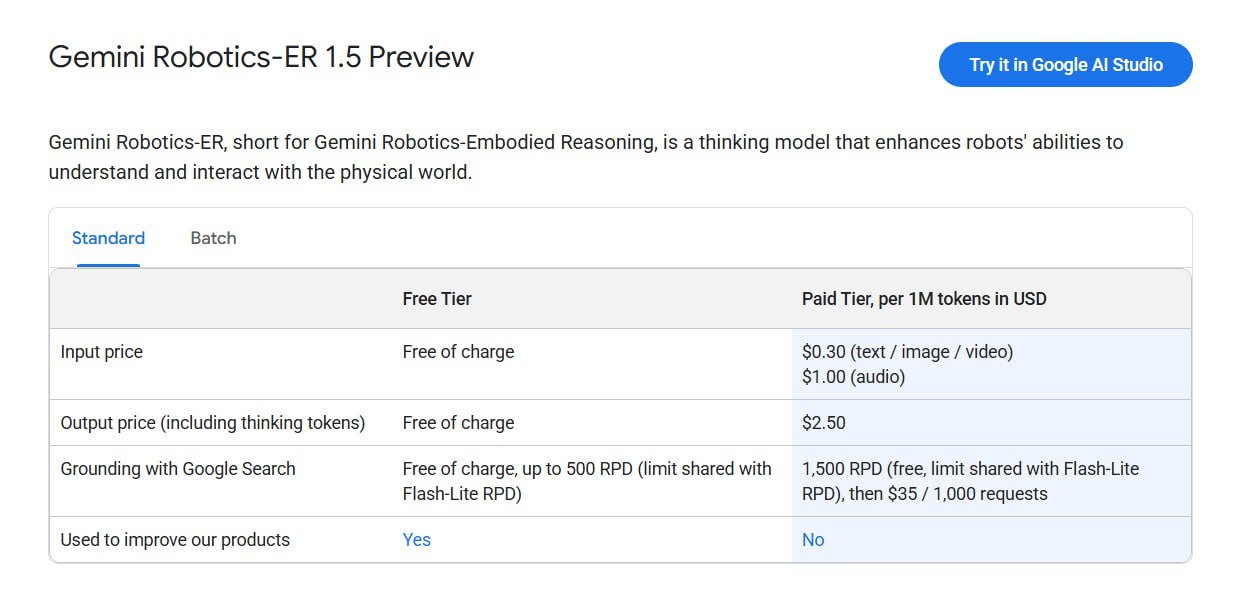Click the Try it in Google AI Studio button
Screen dimensions: 1241x597
[1065, 65]
